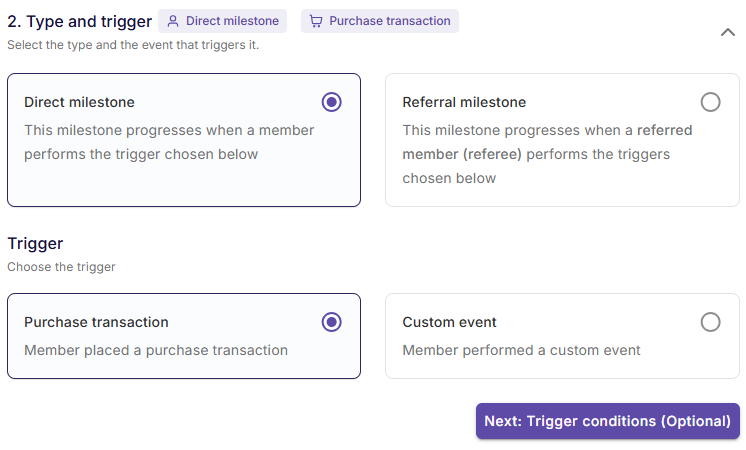Click the "Direct milestone" badge label text

click(232, 21)
